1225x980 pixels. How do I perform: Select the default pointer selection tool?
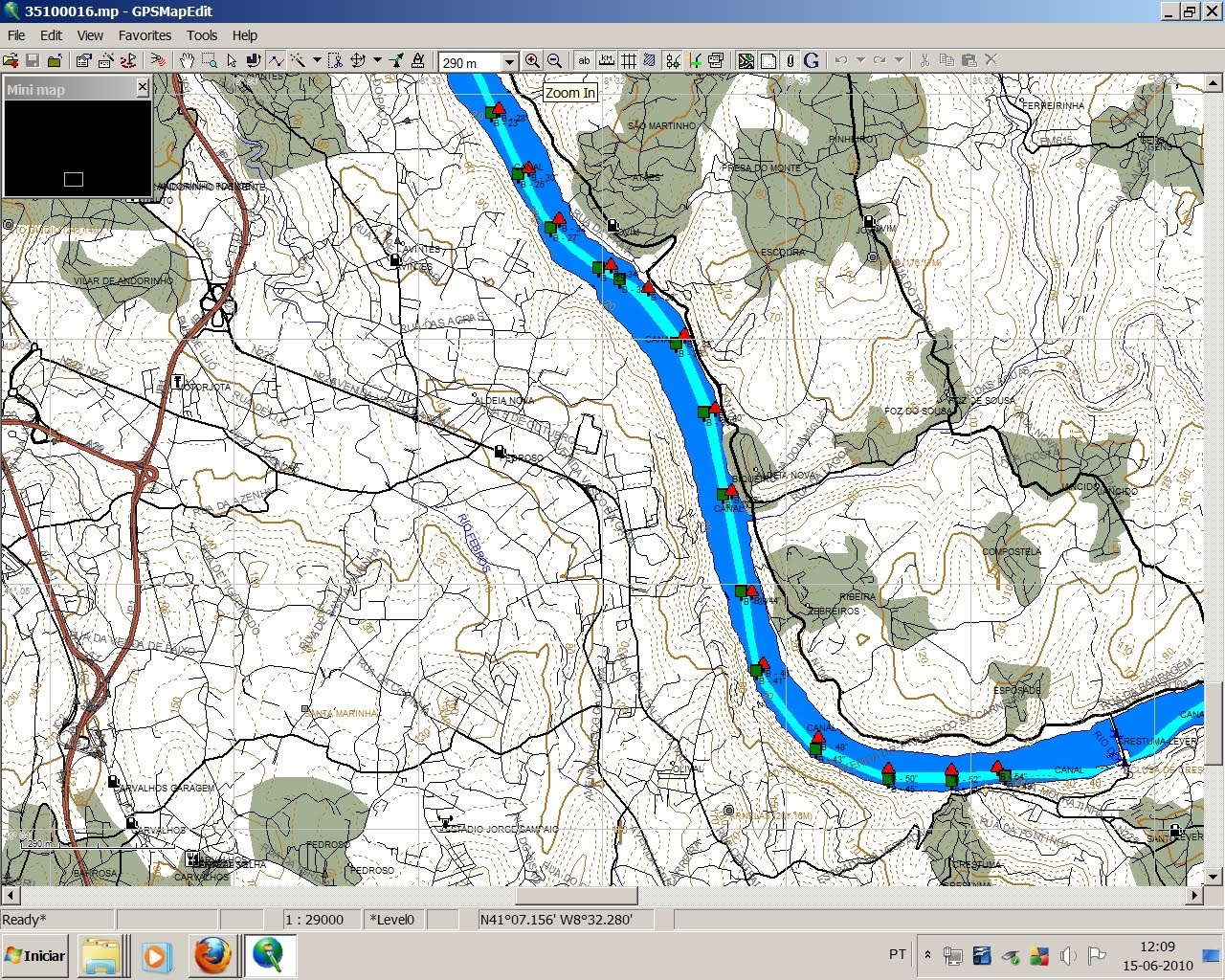pos(233,61)
